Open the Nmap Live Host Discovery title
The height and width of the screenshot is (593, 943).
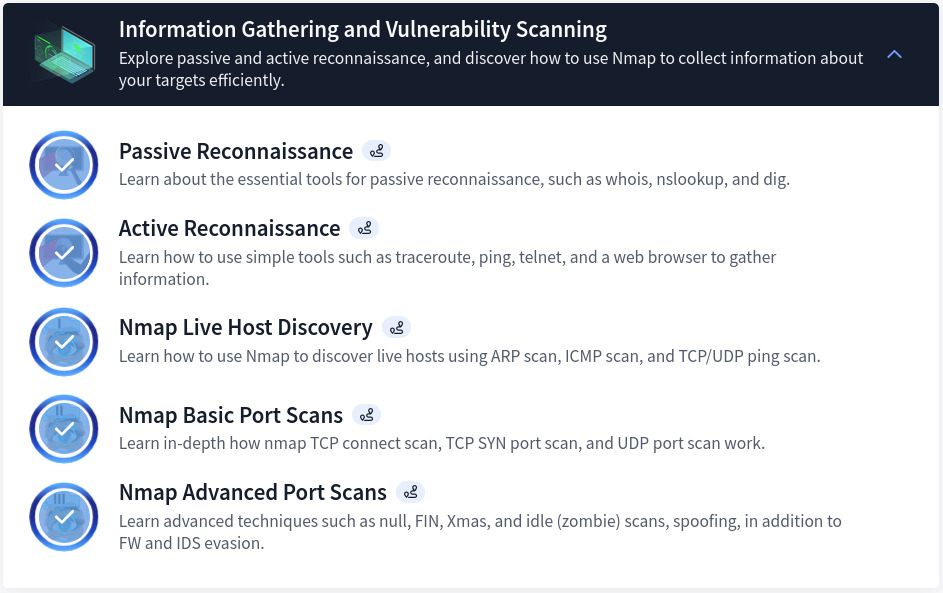coord(246,327)
